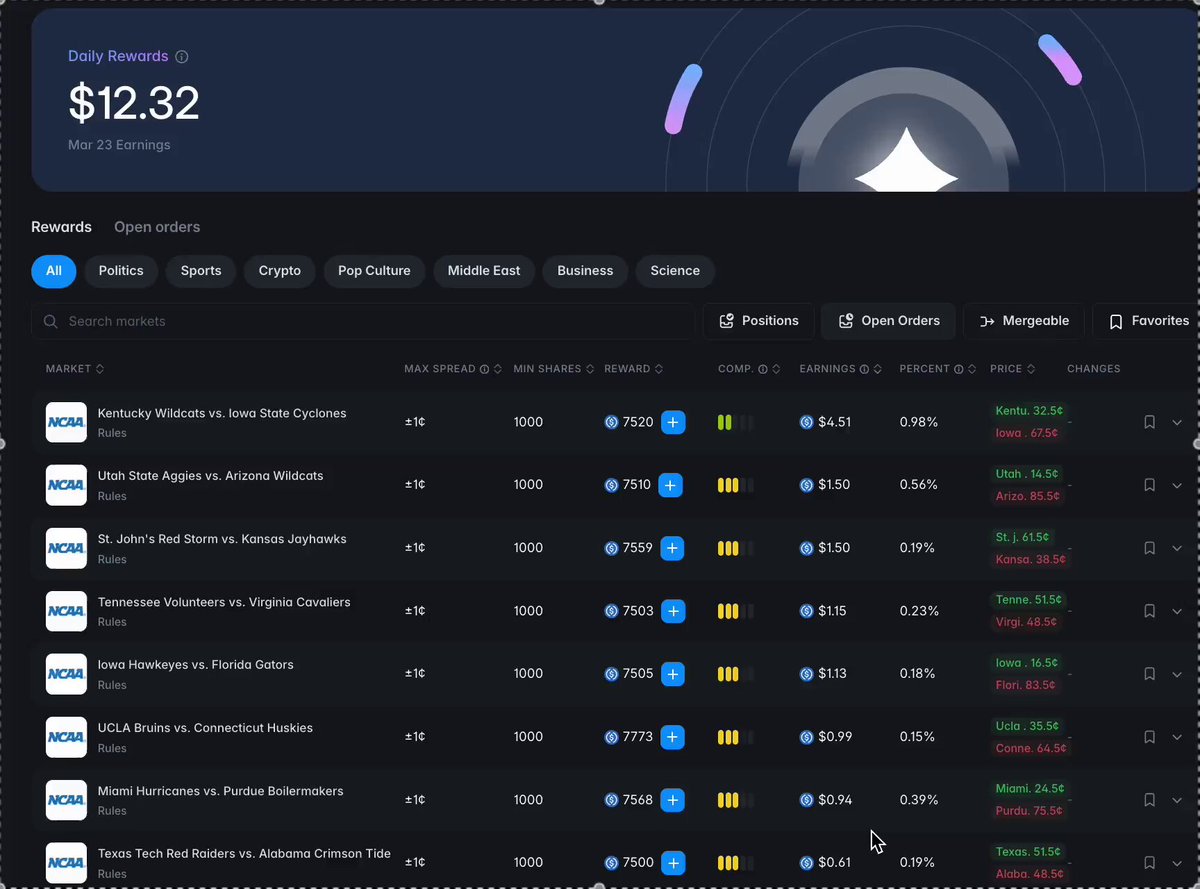The height and width of the screenshot is (889, 1200).
Task: Select the Crypto category filter
Action: point(280,271)
